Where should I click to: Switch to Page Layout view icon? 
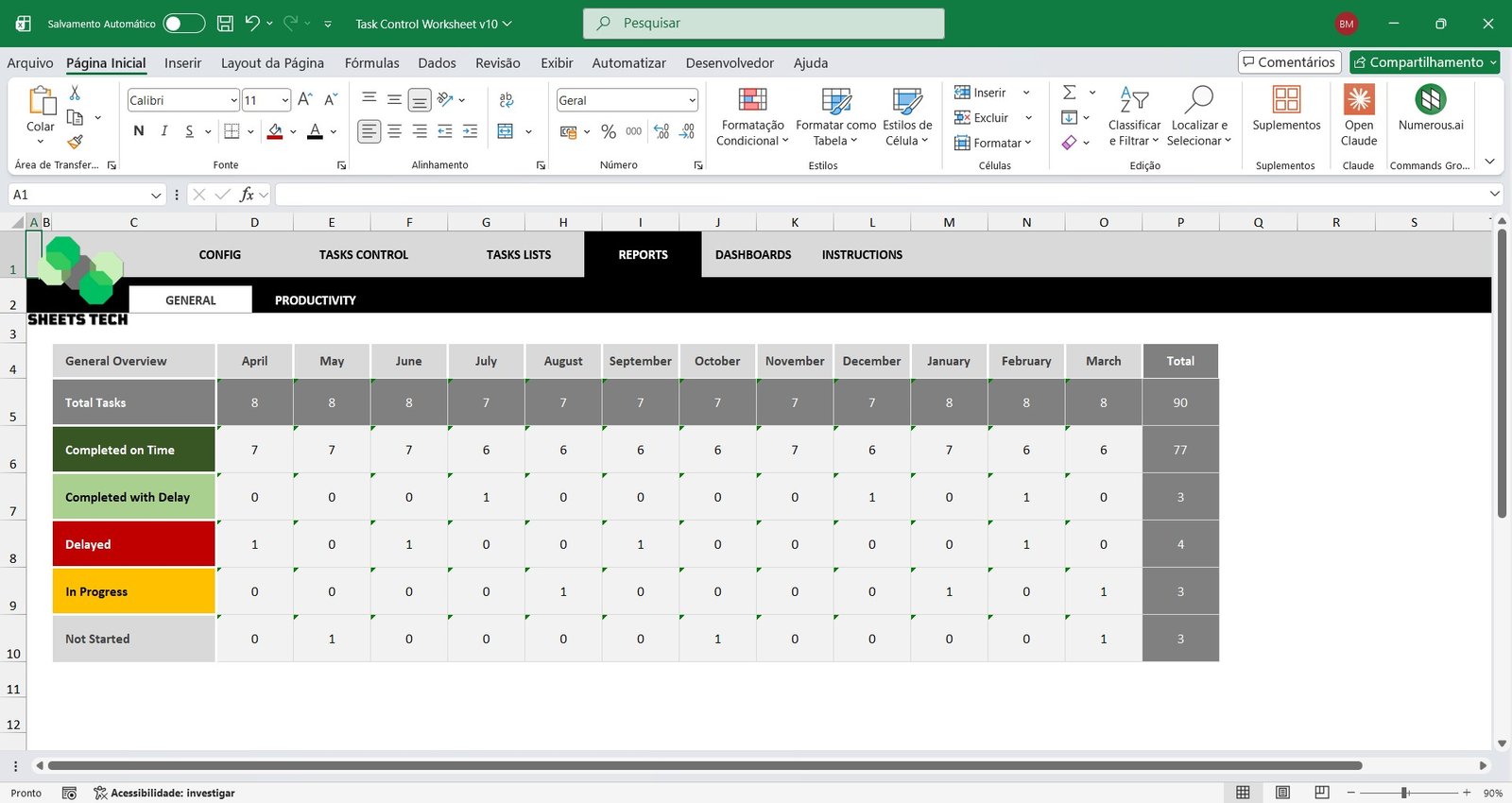pyautogui.click(x=1282, y=793)
